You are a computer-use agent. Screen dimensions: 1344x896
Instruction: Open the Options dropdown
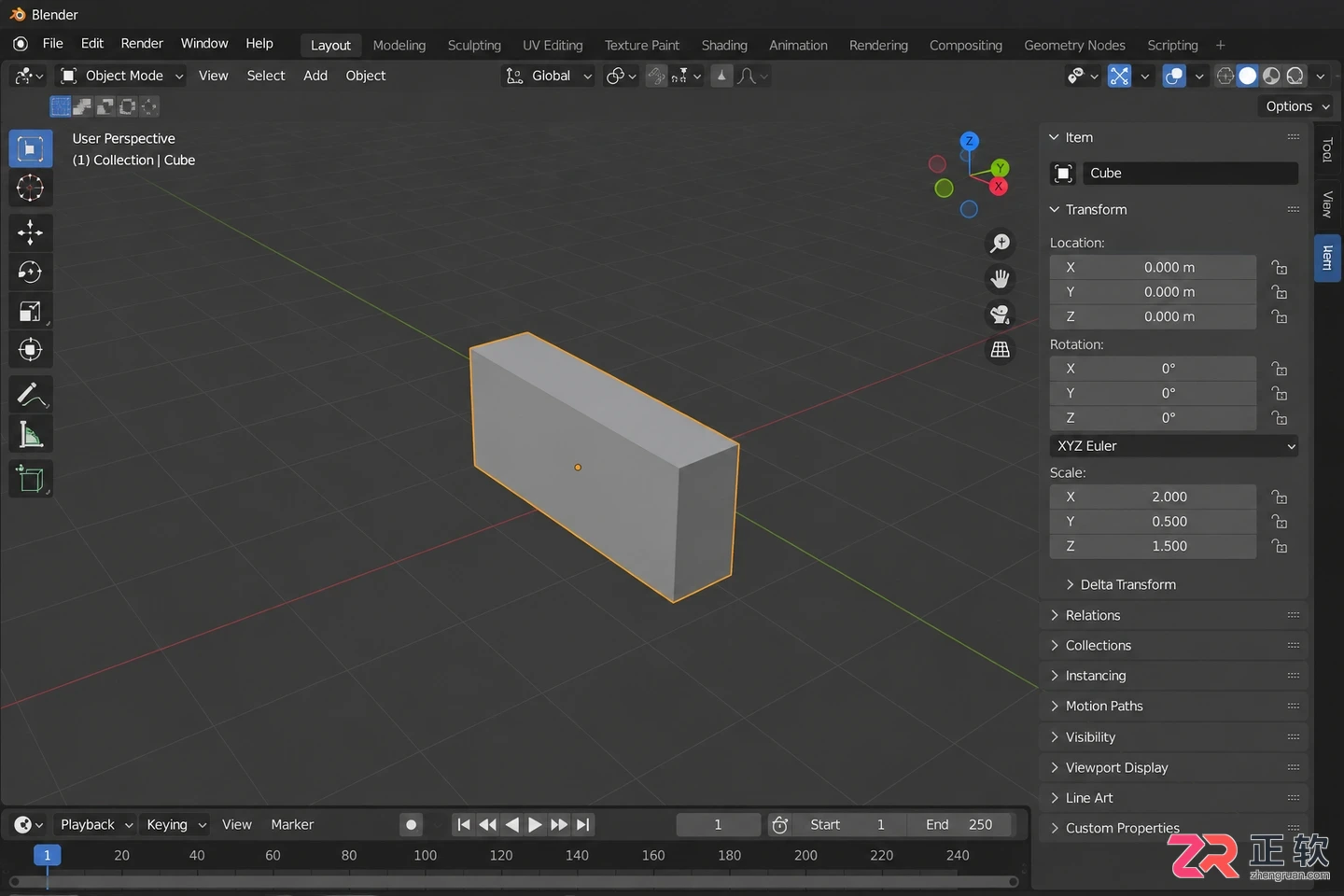tap(1297, 106)
